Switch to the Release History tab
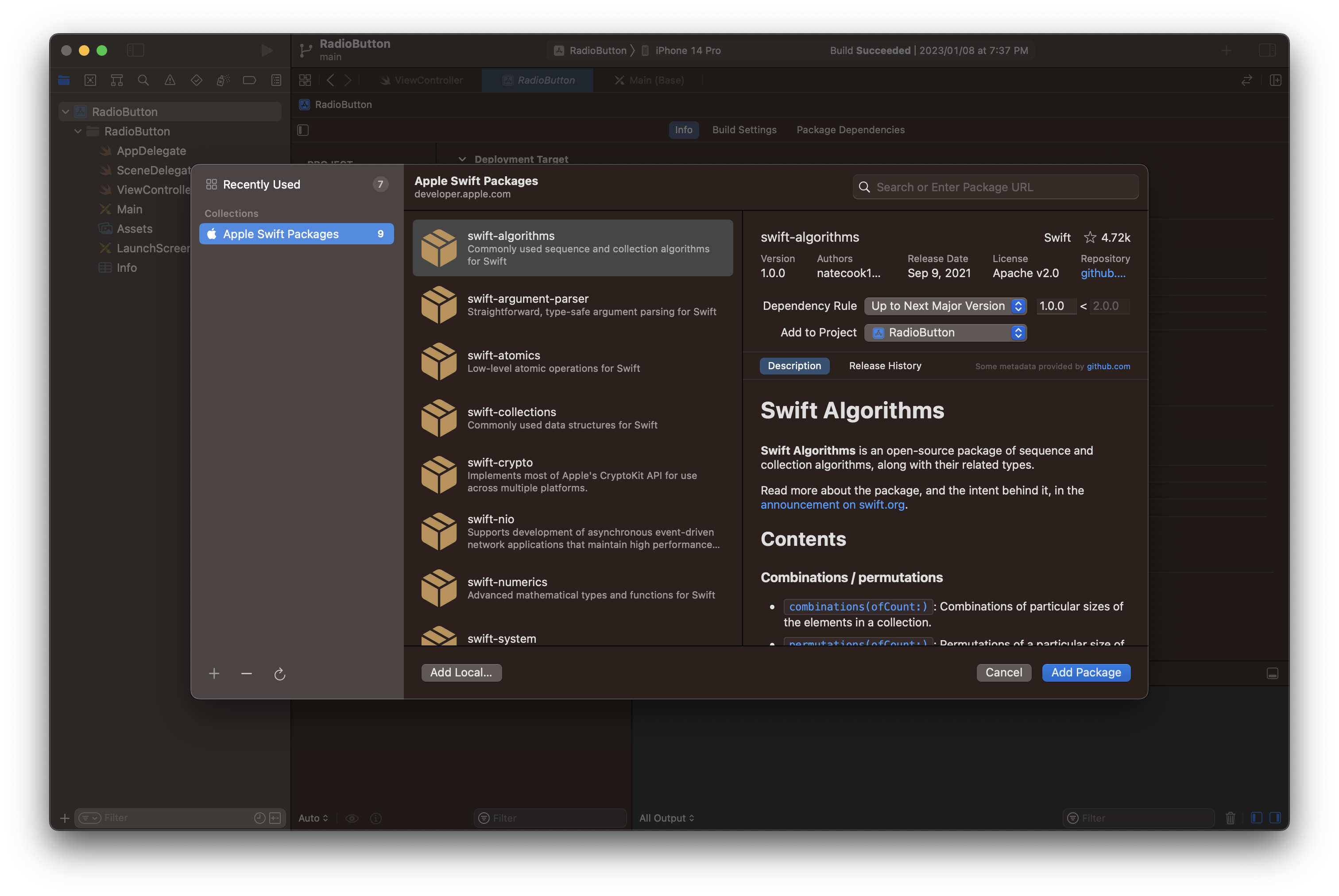 pos(885,366)
